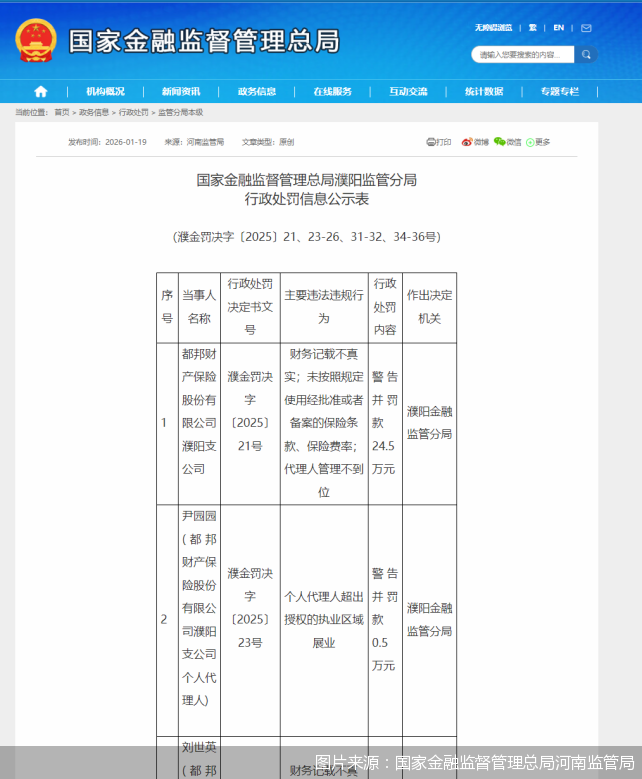
Task: Switch to traditional Chinese (繁)
Action: tap(533, 28)
